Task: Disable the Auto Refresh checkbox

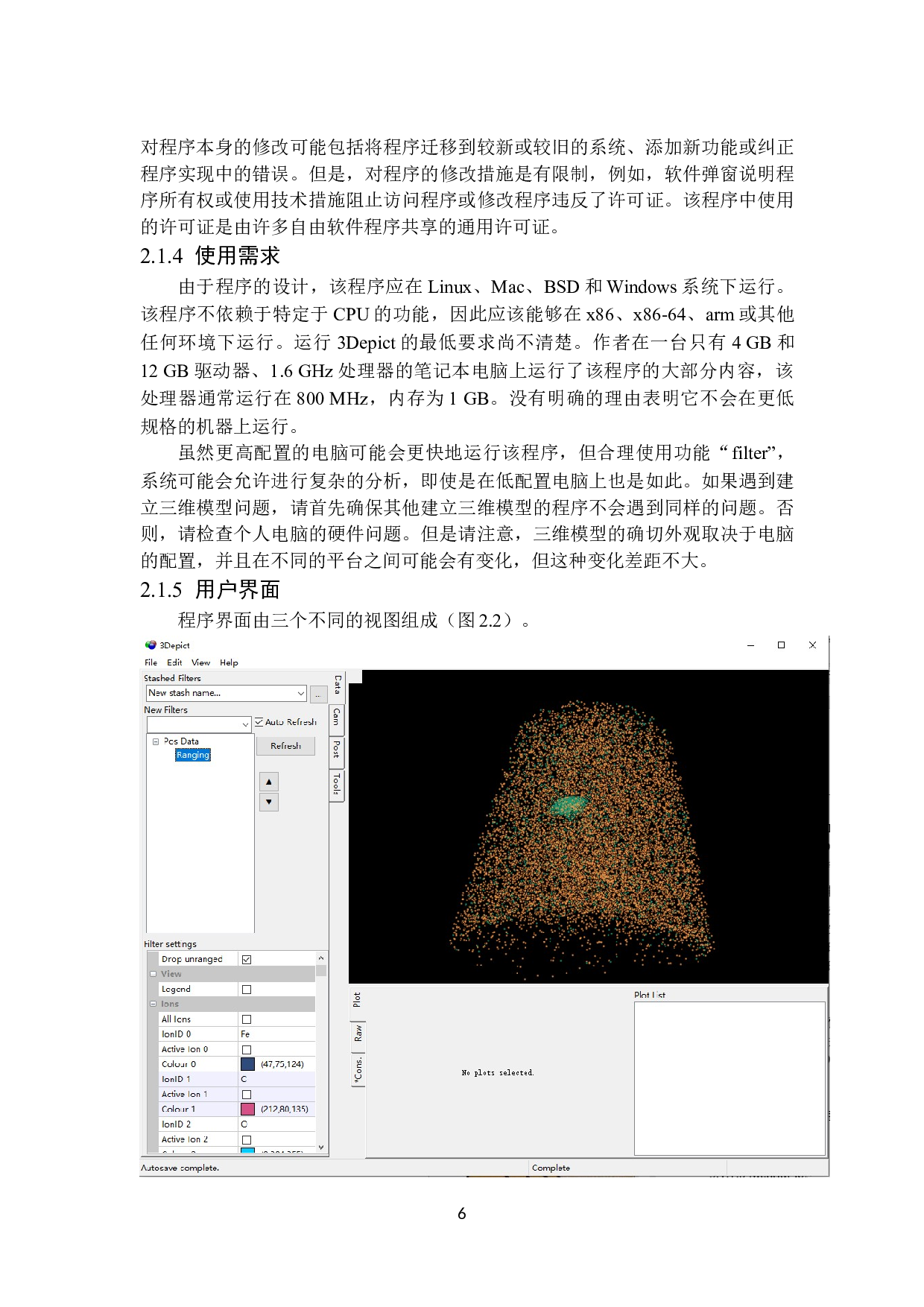Action: [259, 722]
